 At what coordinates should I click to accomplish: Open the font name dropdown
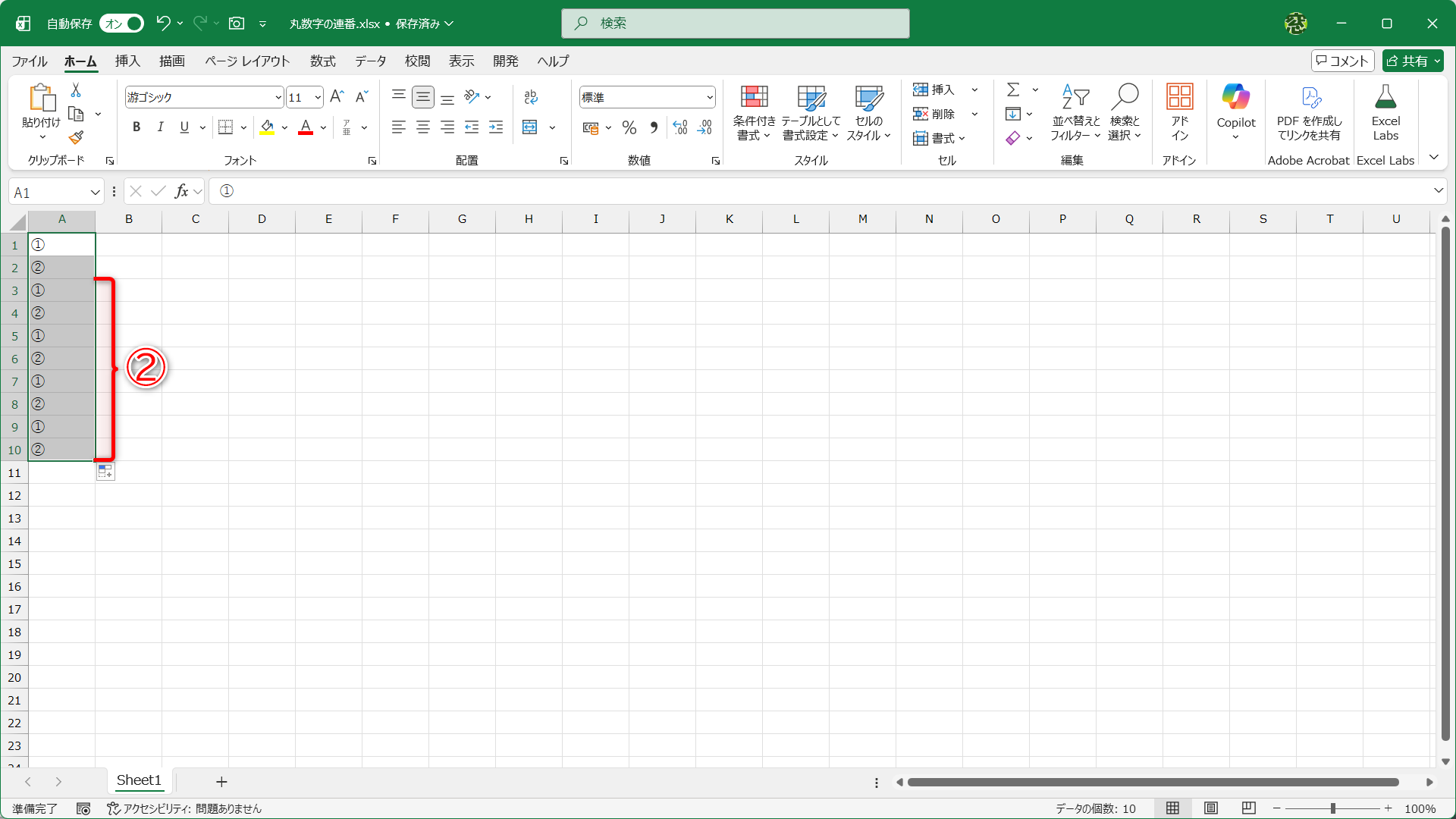(x=278, y=97)
